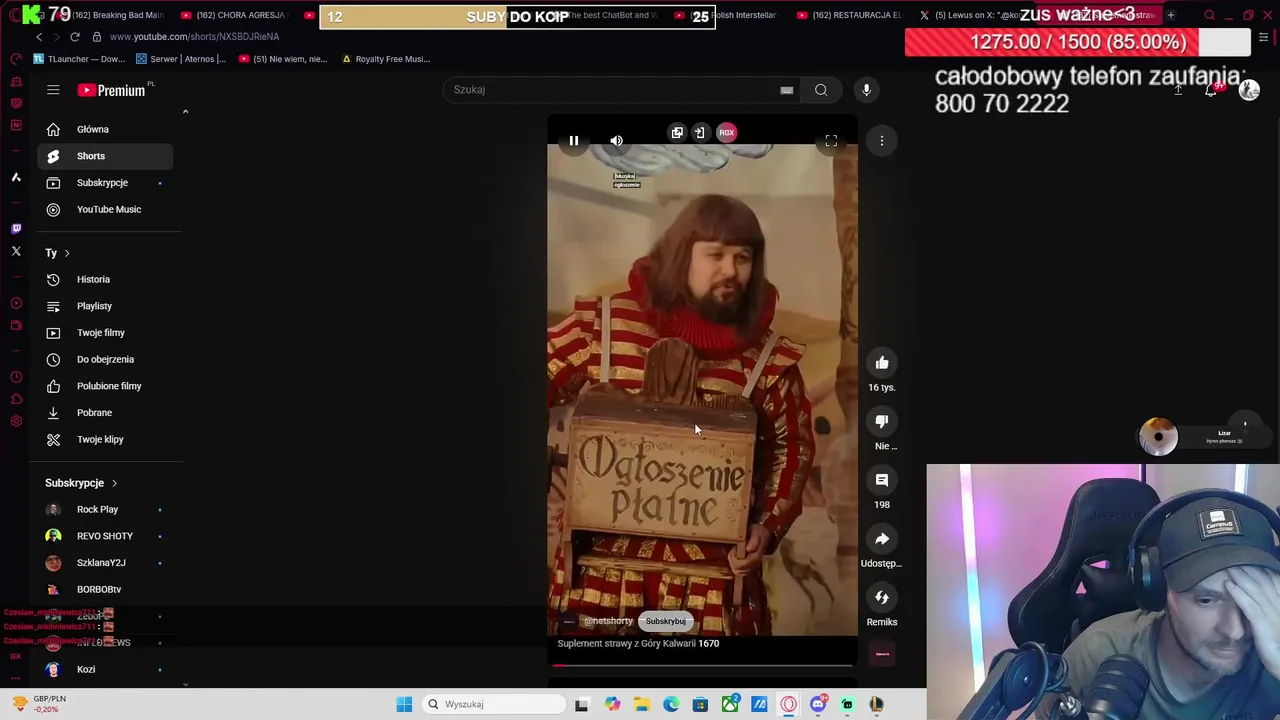Open the BORBOBtv channel
The width and height of the screenshot is (1280, 720).
(x=105, y=589)
